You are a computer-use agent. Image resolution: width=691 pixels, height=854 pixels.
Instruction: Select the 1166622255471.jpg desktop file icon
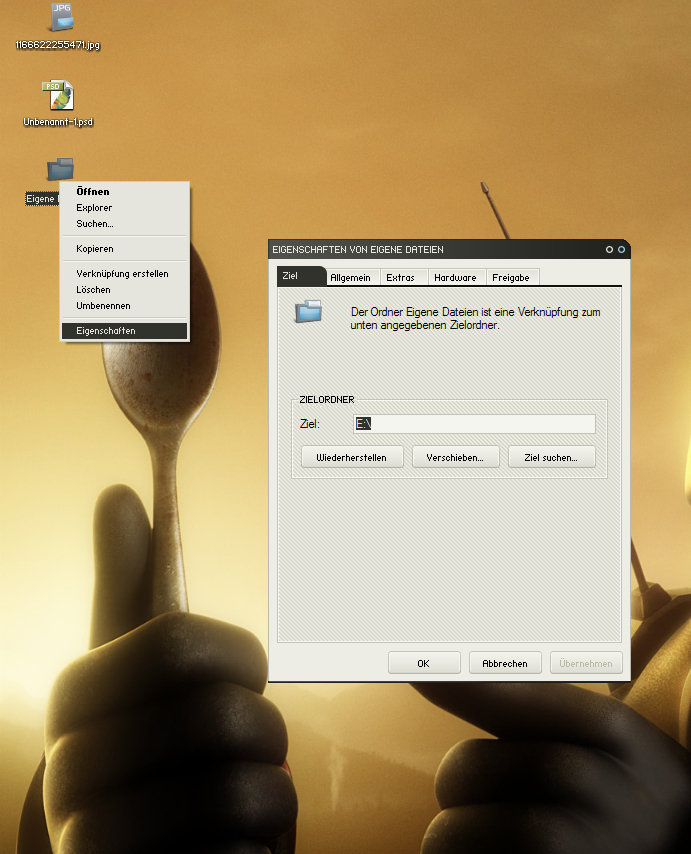point(62,16)
